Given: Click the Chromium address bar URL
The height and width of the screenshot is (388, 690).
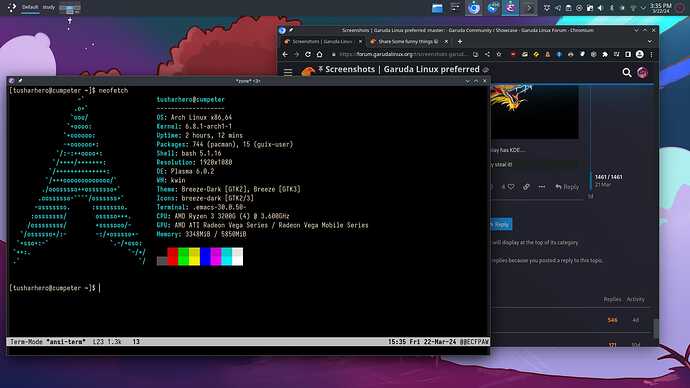Looking at the screenshot, I should tap(402, 55).
